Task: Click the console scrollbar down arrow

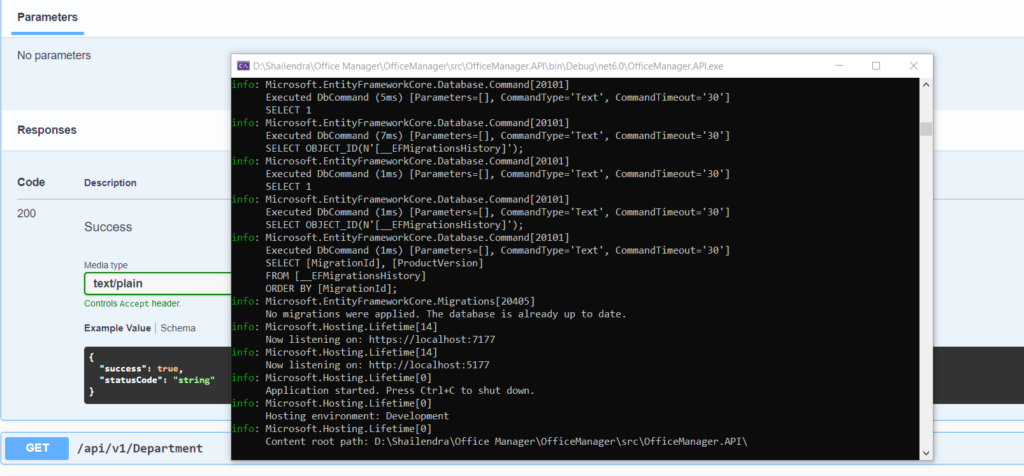Action: tap(926, 453)
